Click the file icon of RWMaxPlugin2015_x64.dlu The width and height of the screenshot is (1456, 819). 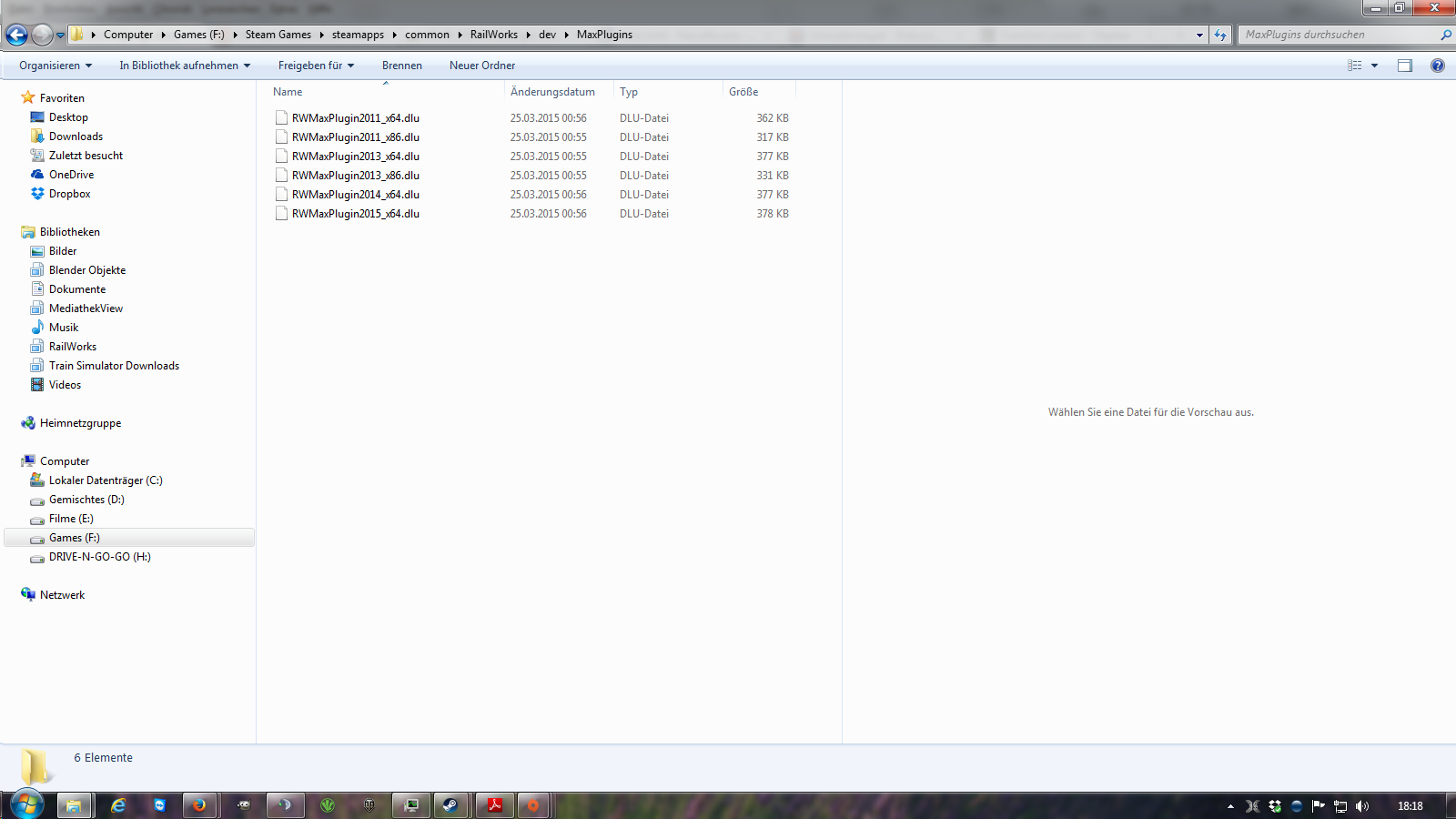pyautogui.click(x=282, y=214)
